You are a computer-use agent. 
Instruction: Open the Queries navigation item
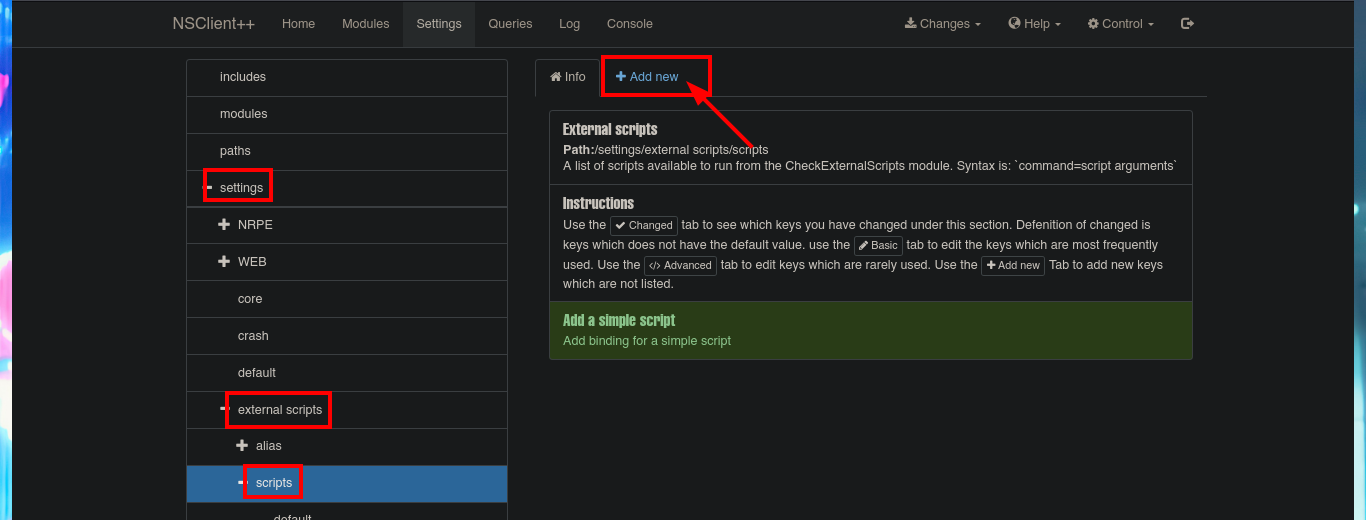[x=510, y=23]
